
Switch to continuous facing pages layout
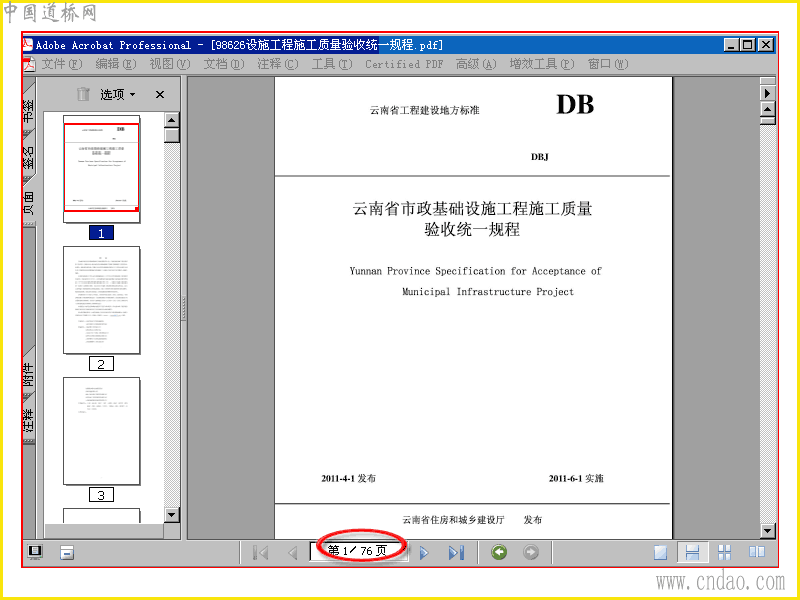click(x=724, y=552)
